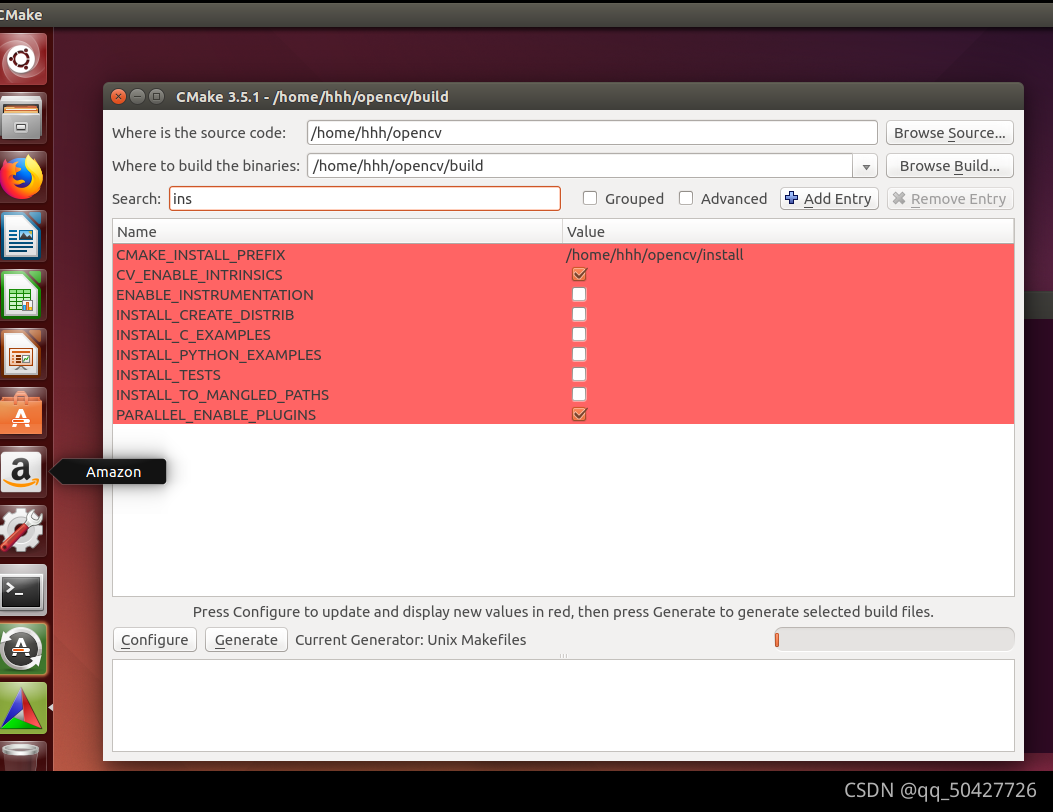Open the Files manager in the launcher
The image size is (1053, 812).
22,118
